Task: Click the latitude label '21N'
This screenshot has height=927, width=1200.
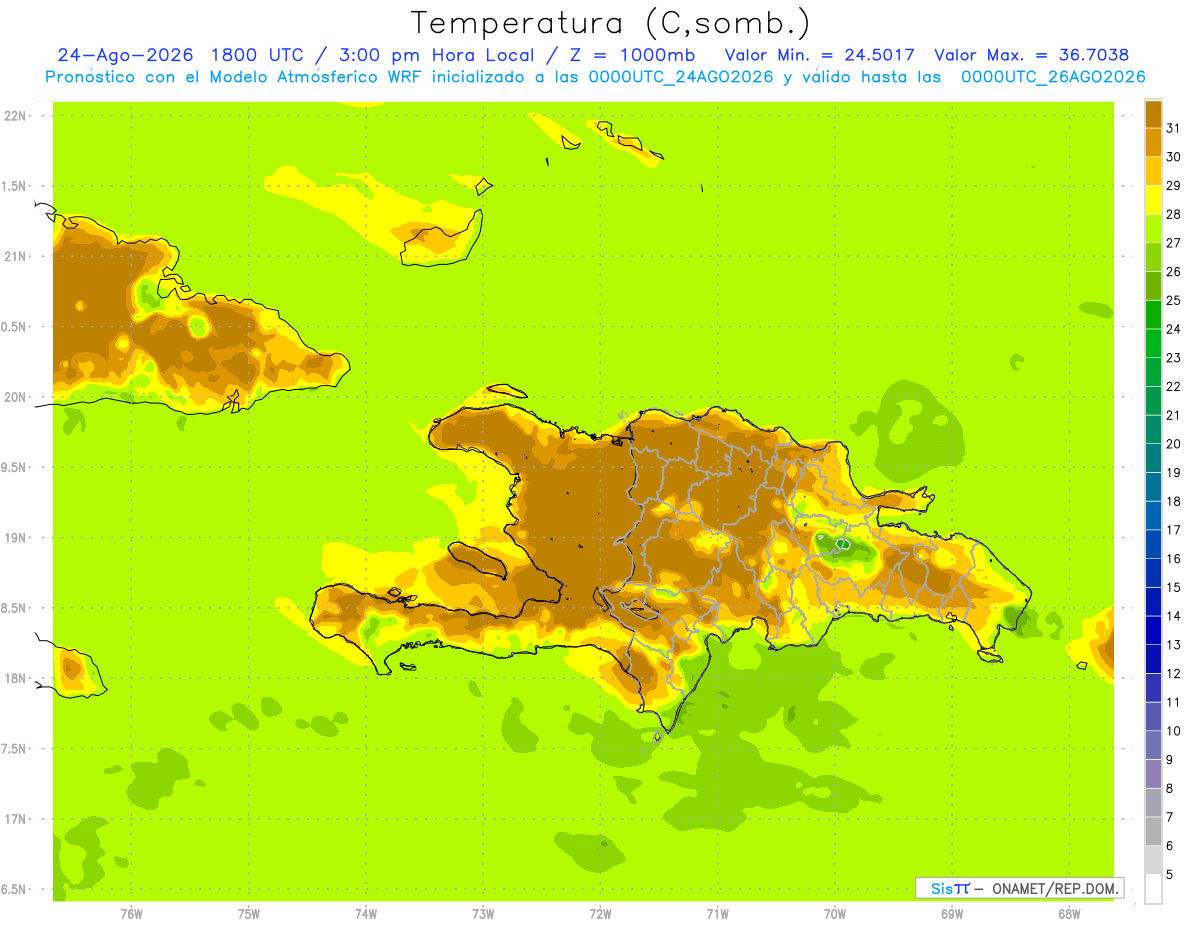Action: 17,256
